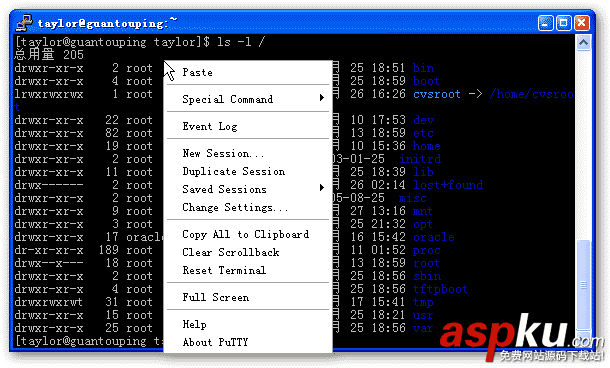The image size is (610, 368).
Task: Click the 'drwx------' permissions text
Action: [49, 185]
